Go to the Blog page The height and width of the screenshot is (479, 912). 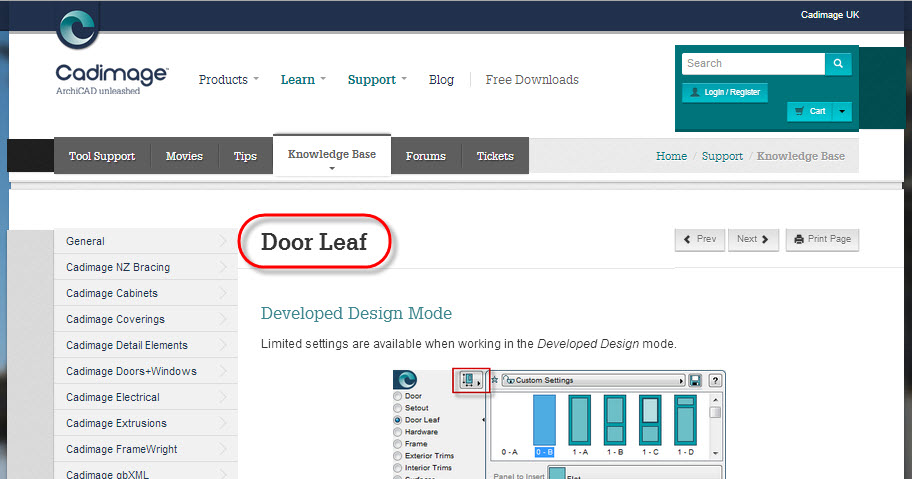click(441, 80)
